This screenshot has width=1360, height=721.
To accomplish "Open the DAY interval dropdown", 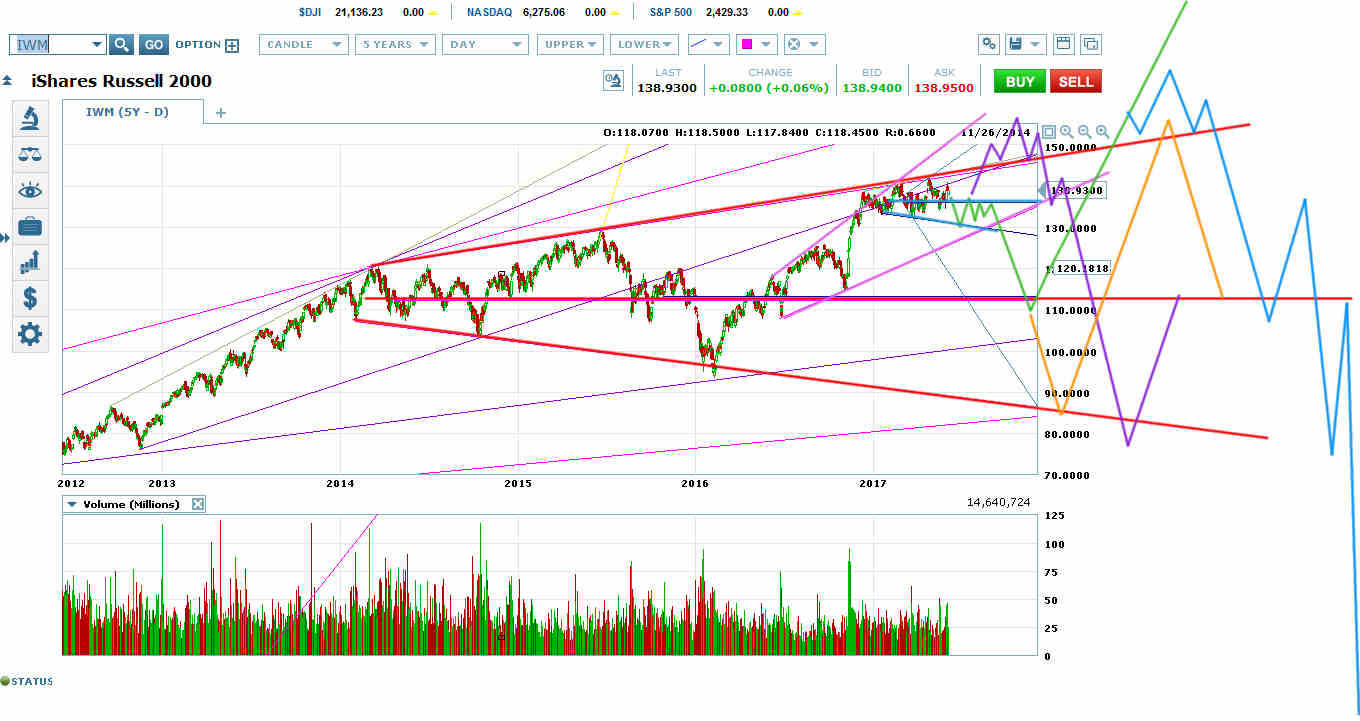I will point(486,44).
